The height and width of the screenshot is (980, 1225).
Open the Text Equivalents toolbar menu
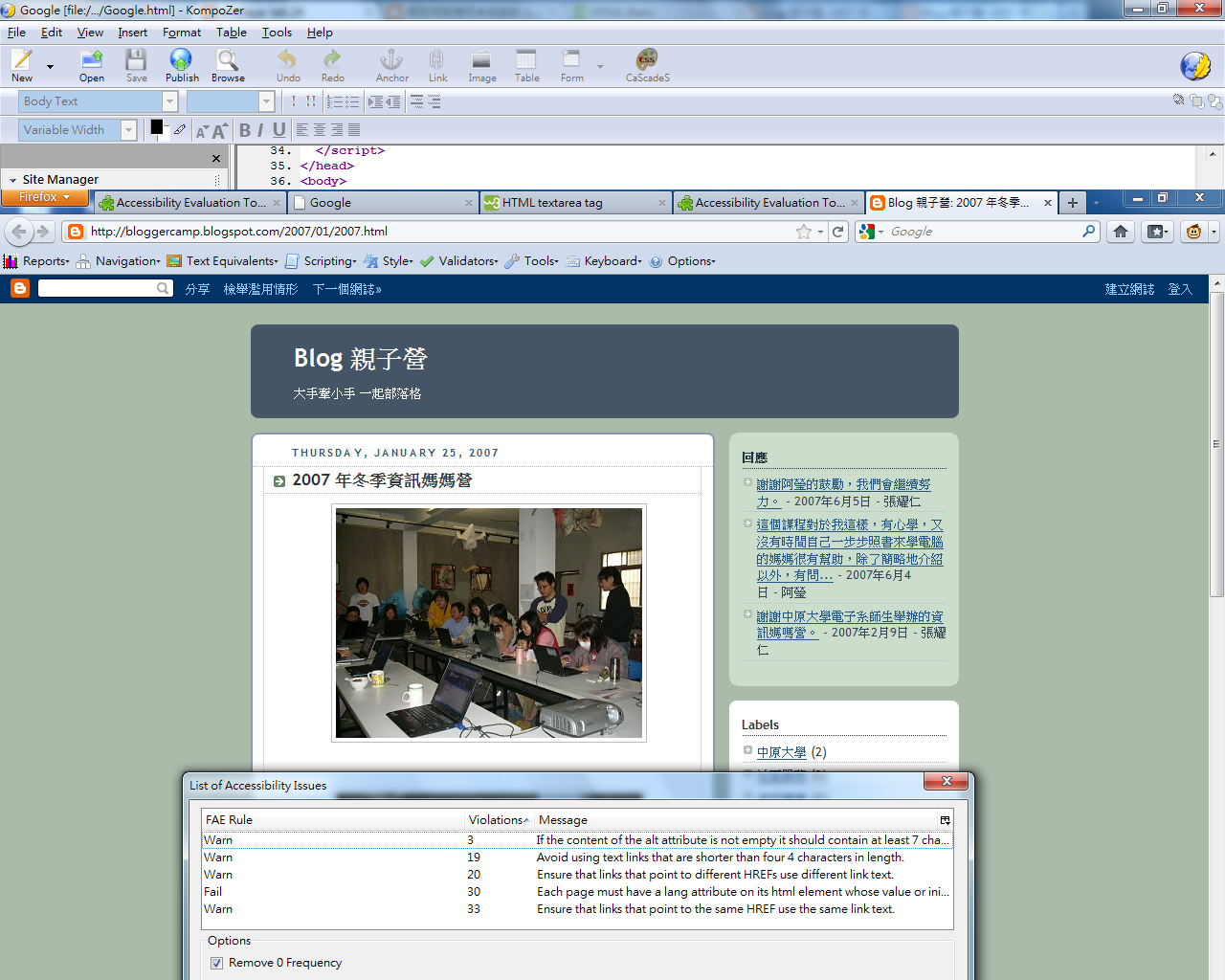point(222,261)
